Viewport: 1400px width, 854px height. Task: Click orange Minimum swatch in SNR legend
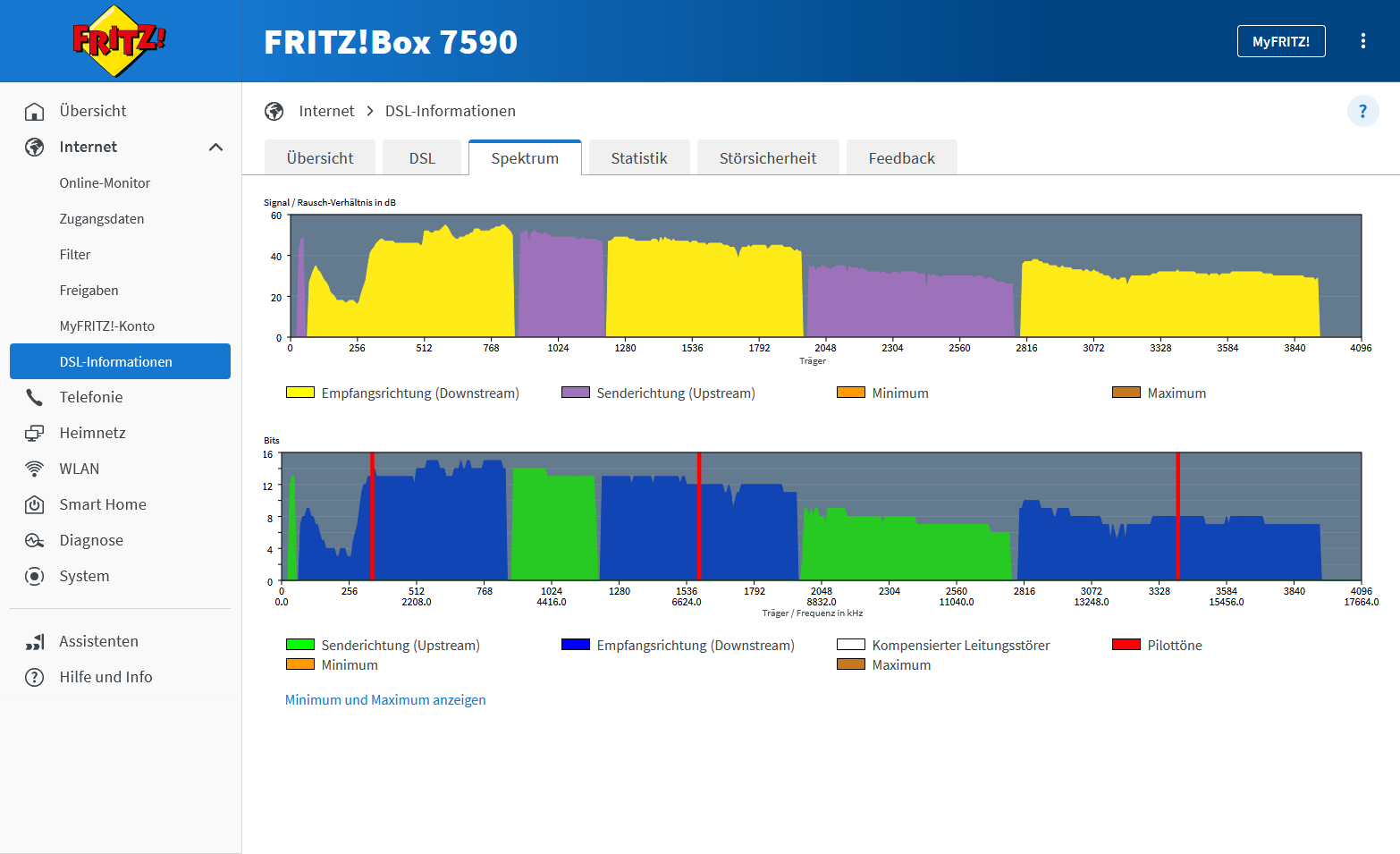pyautogui.click(x=851, y=392)
